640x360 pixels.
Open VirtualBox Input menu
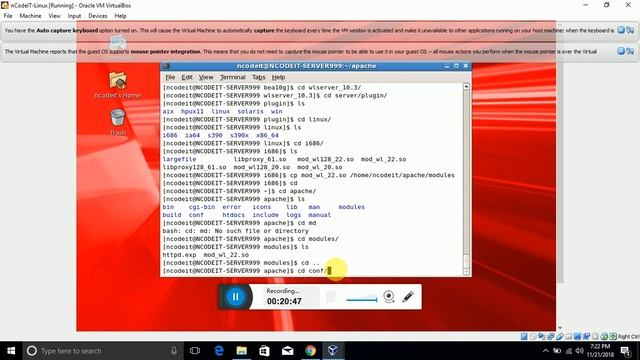(x=74, y=16)
